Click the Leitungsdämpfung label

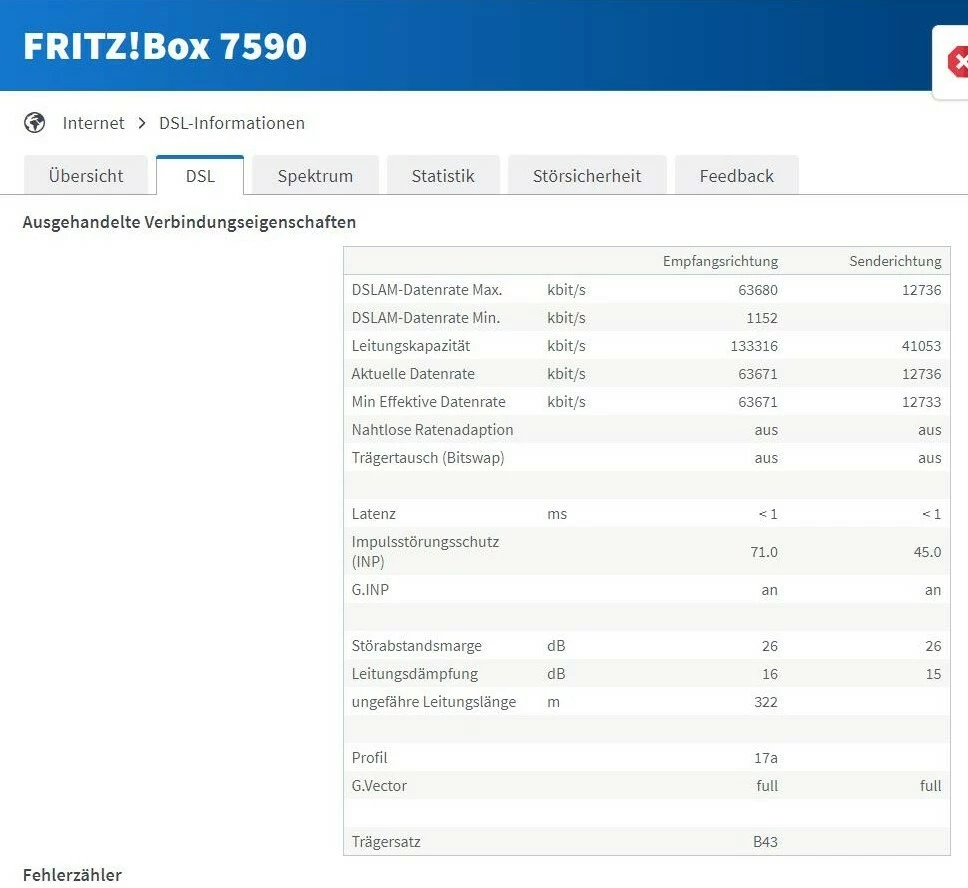click(415, 674)
